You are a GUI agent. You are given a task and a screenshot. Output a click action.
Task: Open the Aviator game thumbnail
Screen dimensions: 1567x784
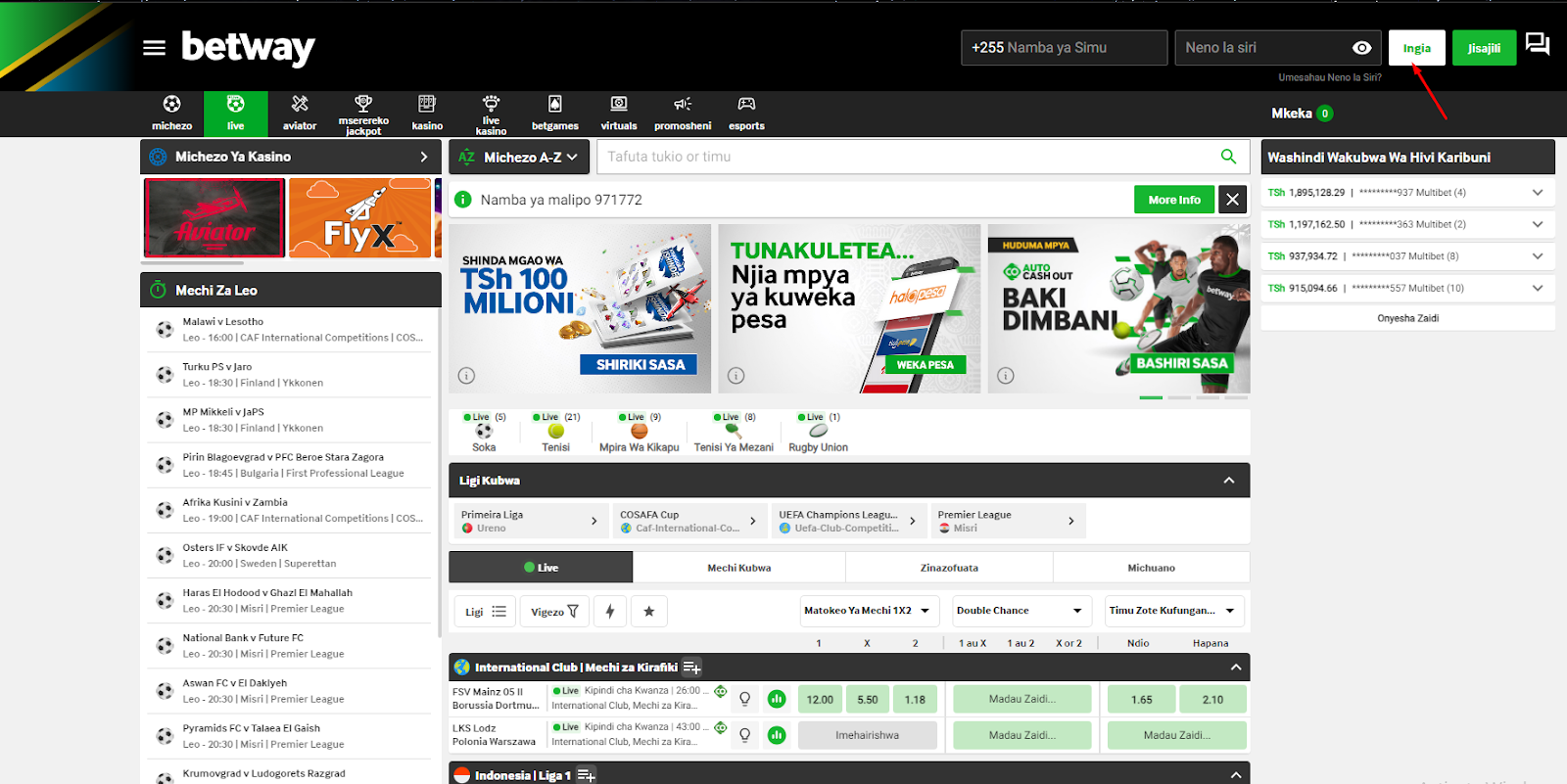pos(214,217)
